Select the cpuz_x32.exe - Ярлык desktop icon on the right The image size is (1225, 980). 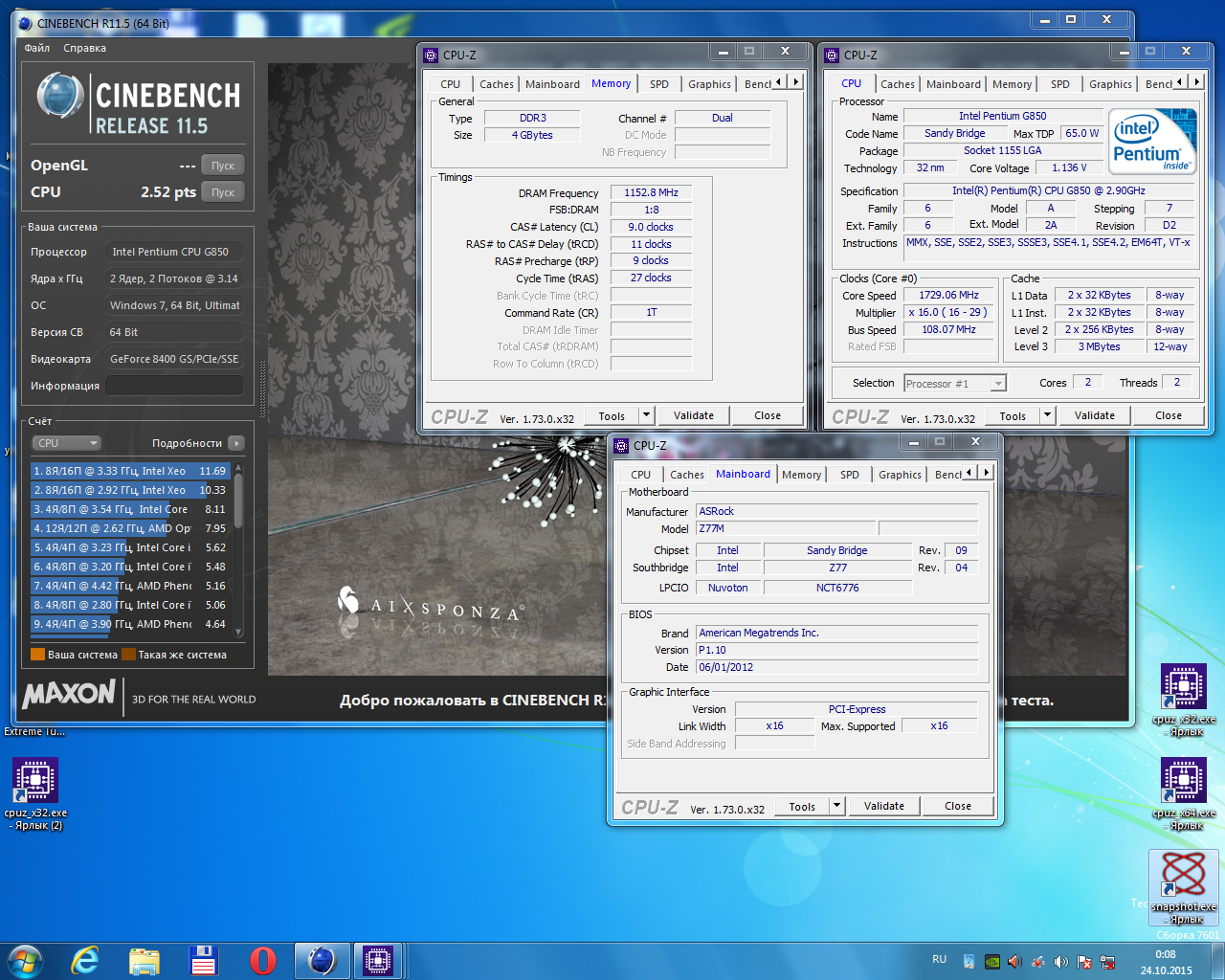[1184, 700]
